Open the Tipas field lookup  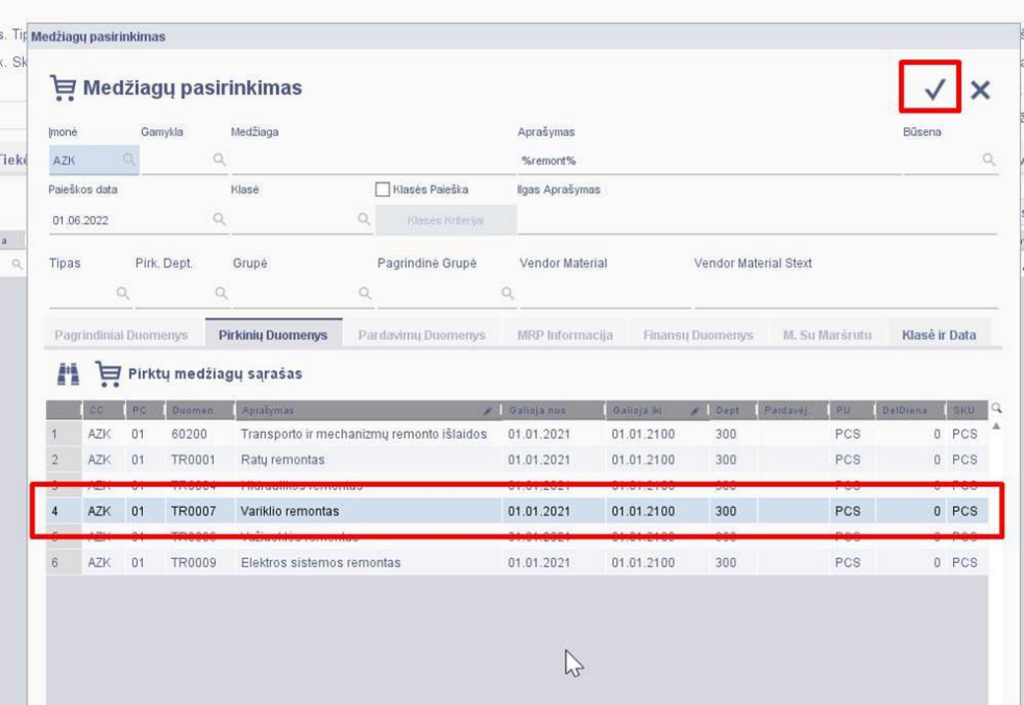122,293
